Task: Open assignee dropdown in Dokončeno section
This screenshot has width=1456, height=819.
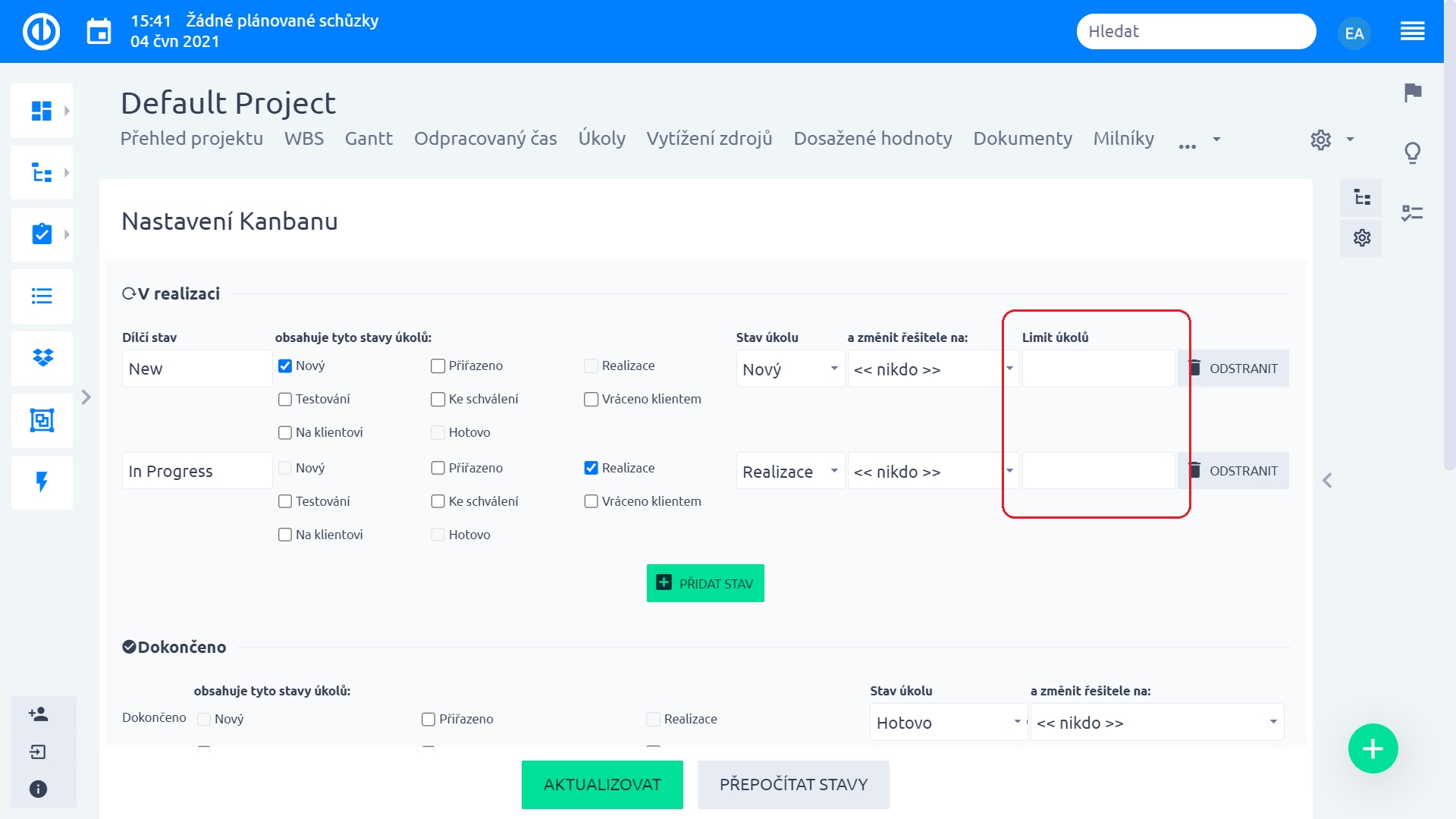Action: [1157, 723]
